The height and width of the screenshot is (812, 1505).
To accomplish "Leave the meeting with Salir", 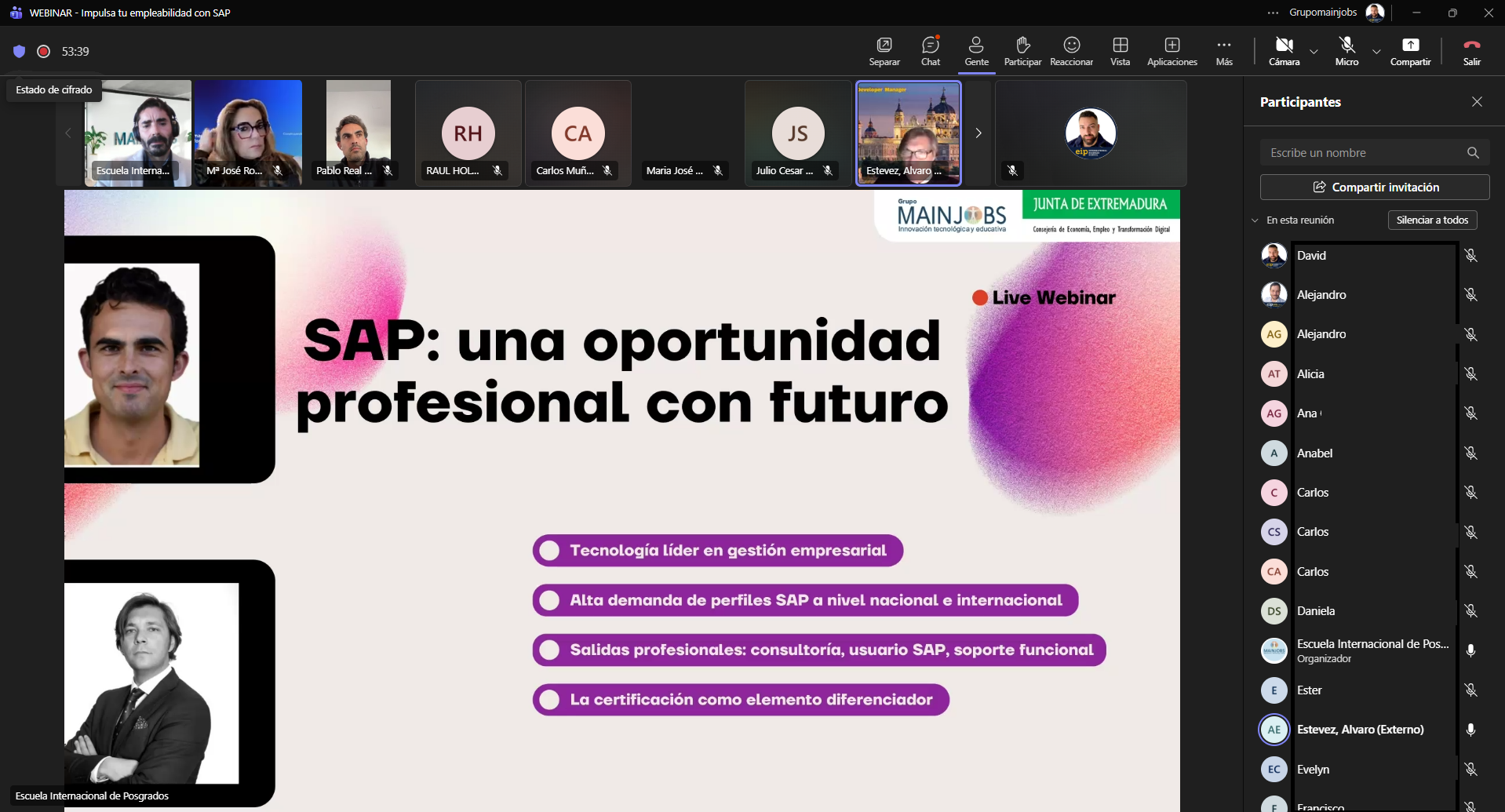I will (1471, 51).
